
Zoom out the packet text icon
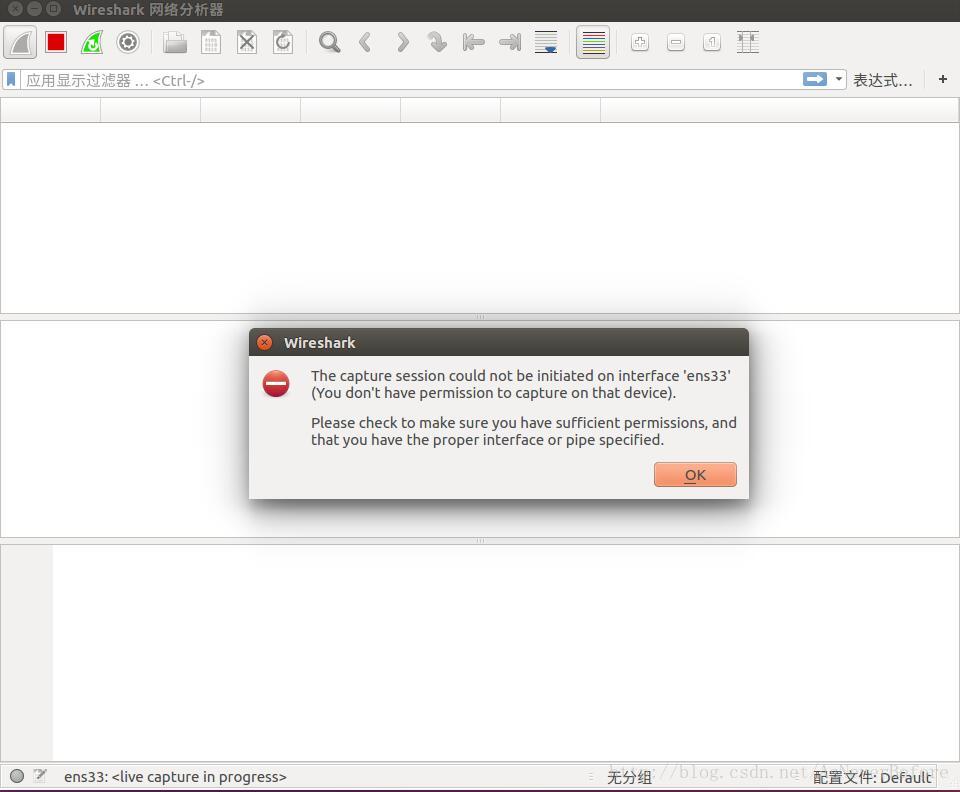[676, 42]
